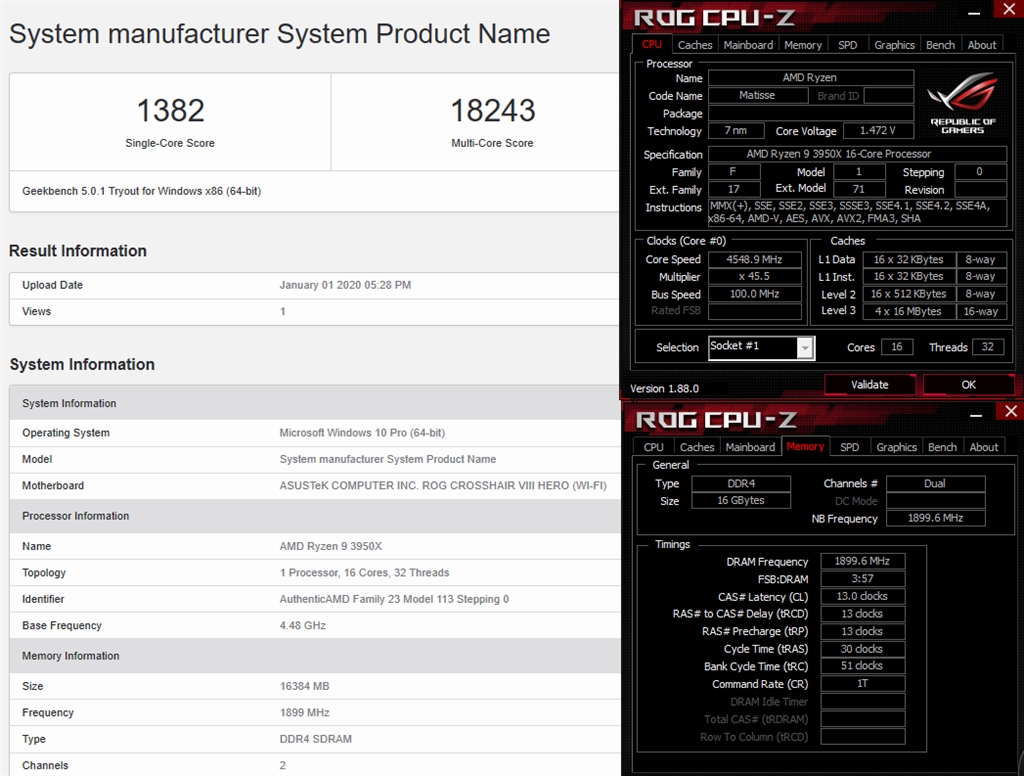Click the DRAM Frequency value 1899.6 MHz

pyautogui.click(x=863, y=561)
